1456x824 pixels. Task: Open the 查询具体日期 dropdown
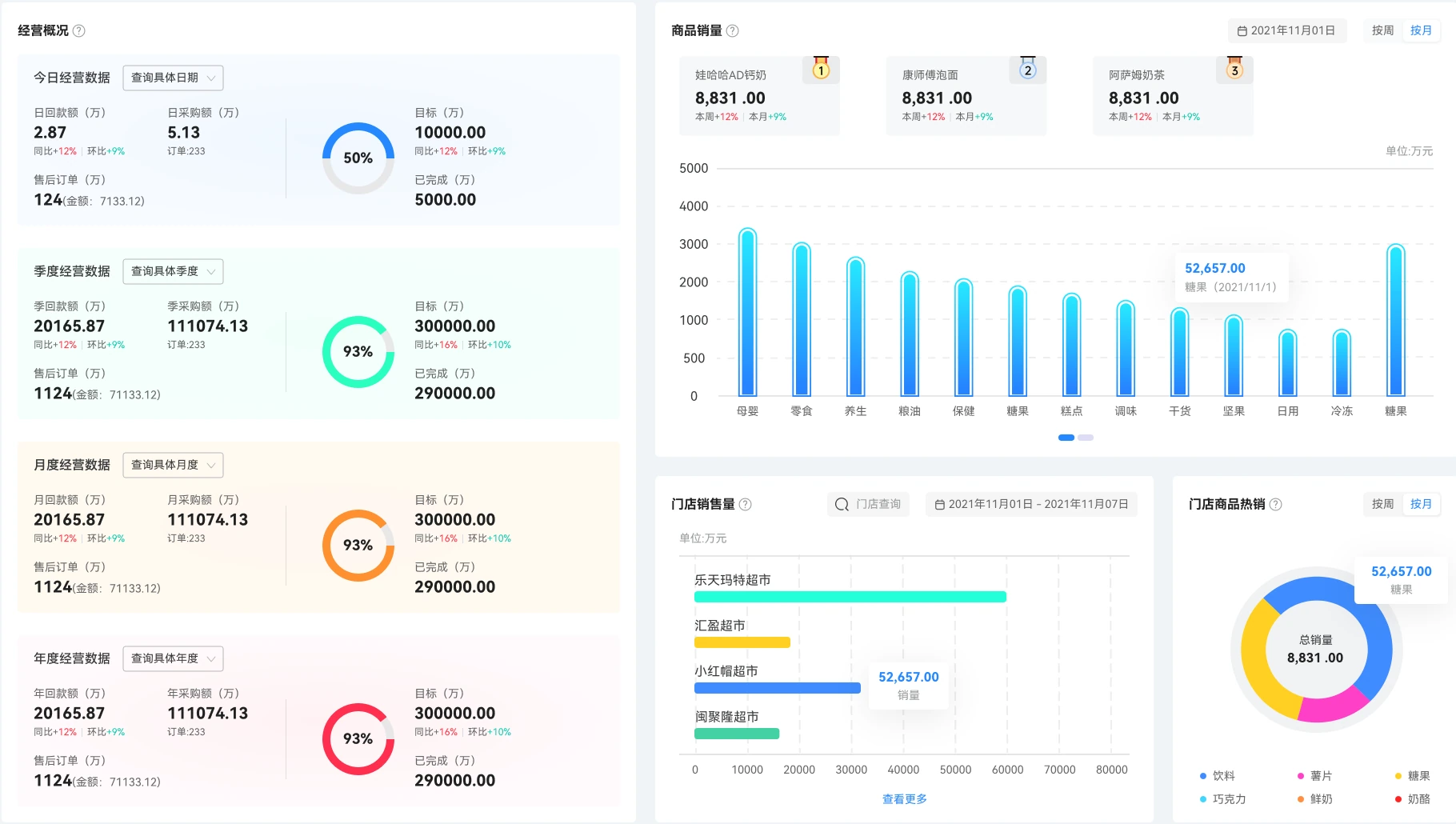[173, 78]
